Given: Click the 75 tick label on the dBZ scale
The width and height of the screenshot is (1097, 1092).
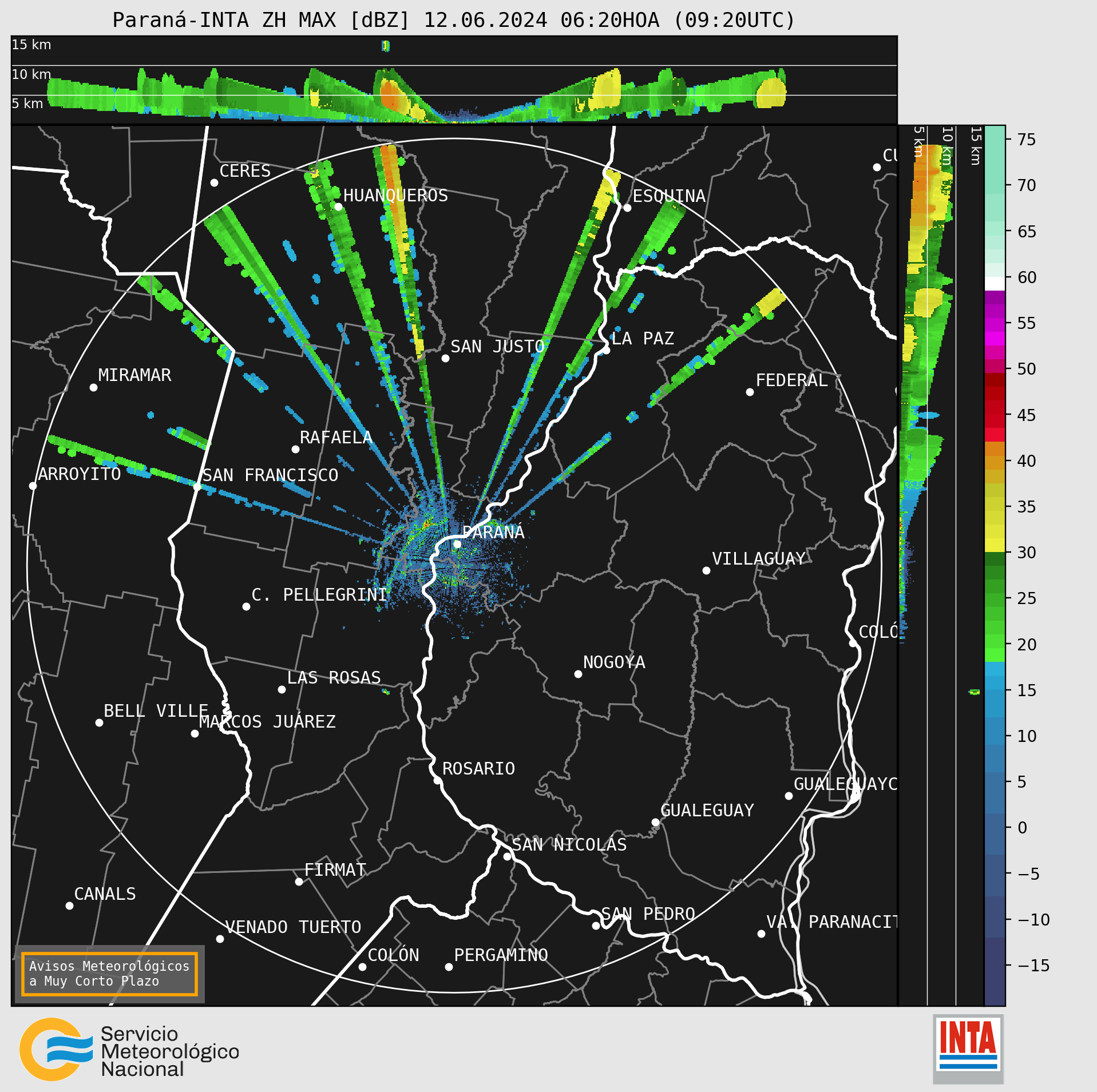Looking at the screenshot, I should (1027, 140).
